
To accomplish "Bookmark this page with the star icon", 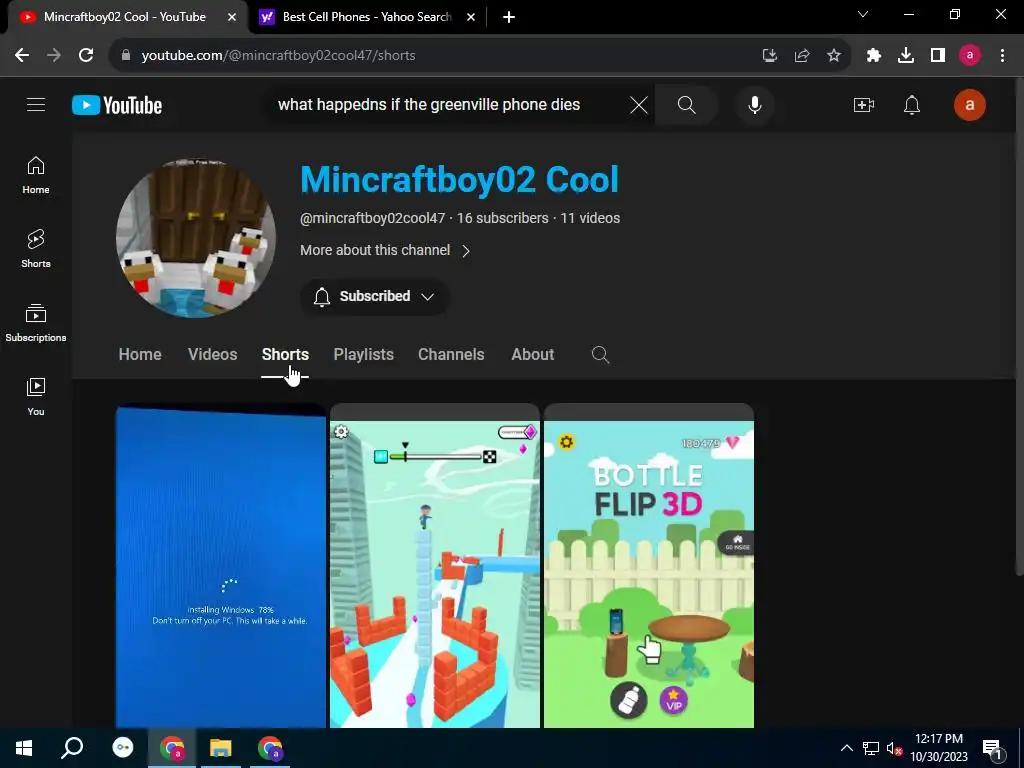I will pos(833,56).
